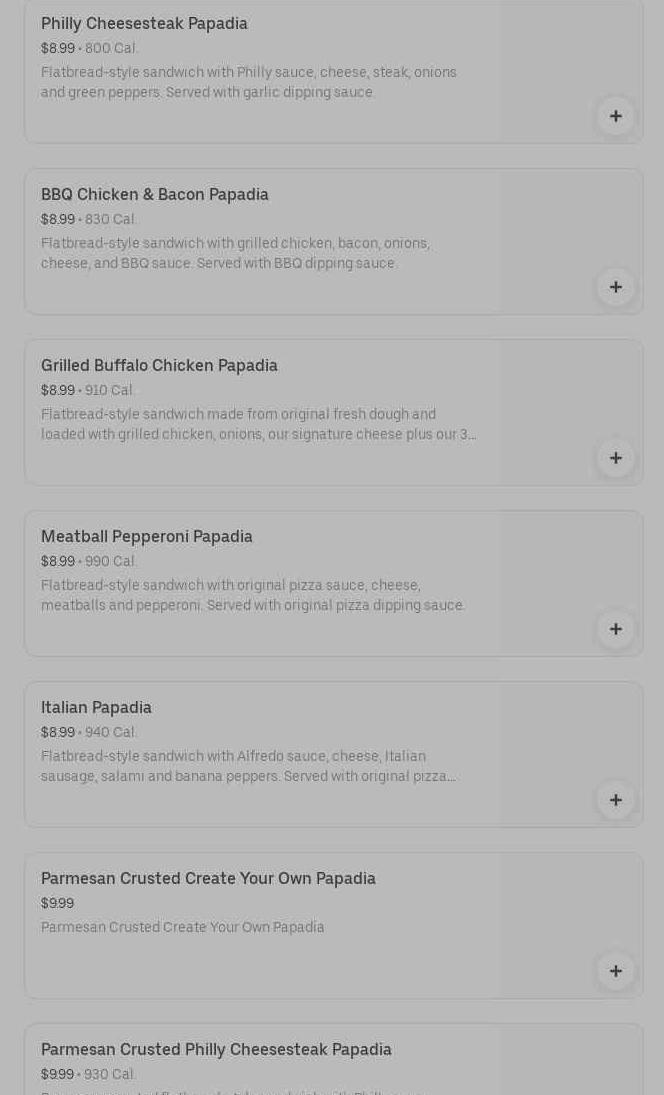This screenshot has width=664, height=1095.
Task: Add Parmesan Crusted Create Your Own plus icon
Action: 615,971
